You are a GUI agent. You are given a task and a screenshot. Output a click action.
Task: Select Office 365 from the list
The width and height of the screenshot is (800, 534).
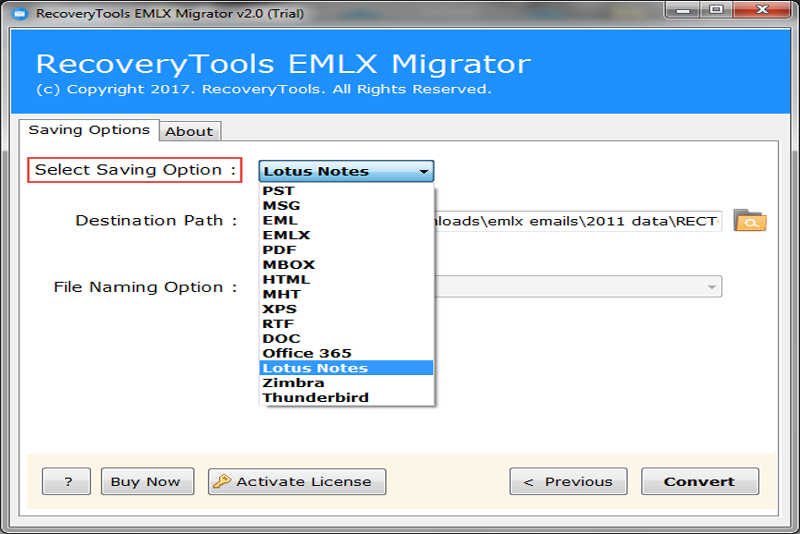tap(346, 353)
